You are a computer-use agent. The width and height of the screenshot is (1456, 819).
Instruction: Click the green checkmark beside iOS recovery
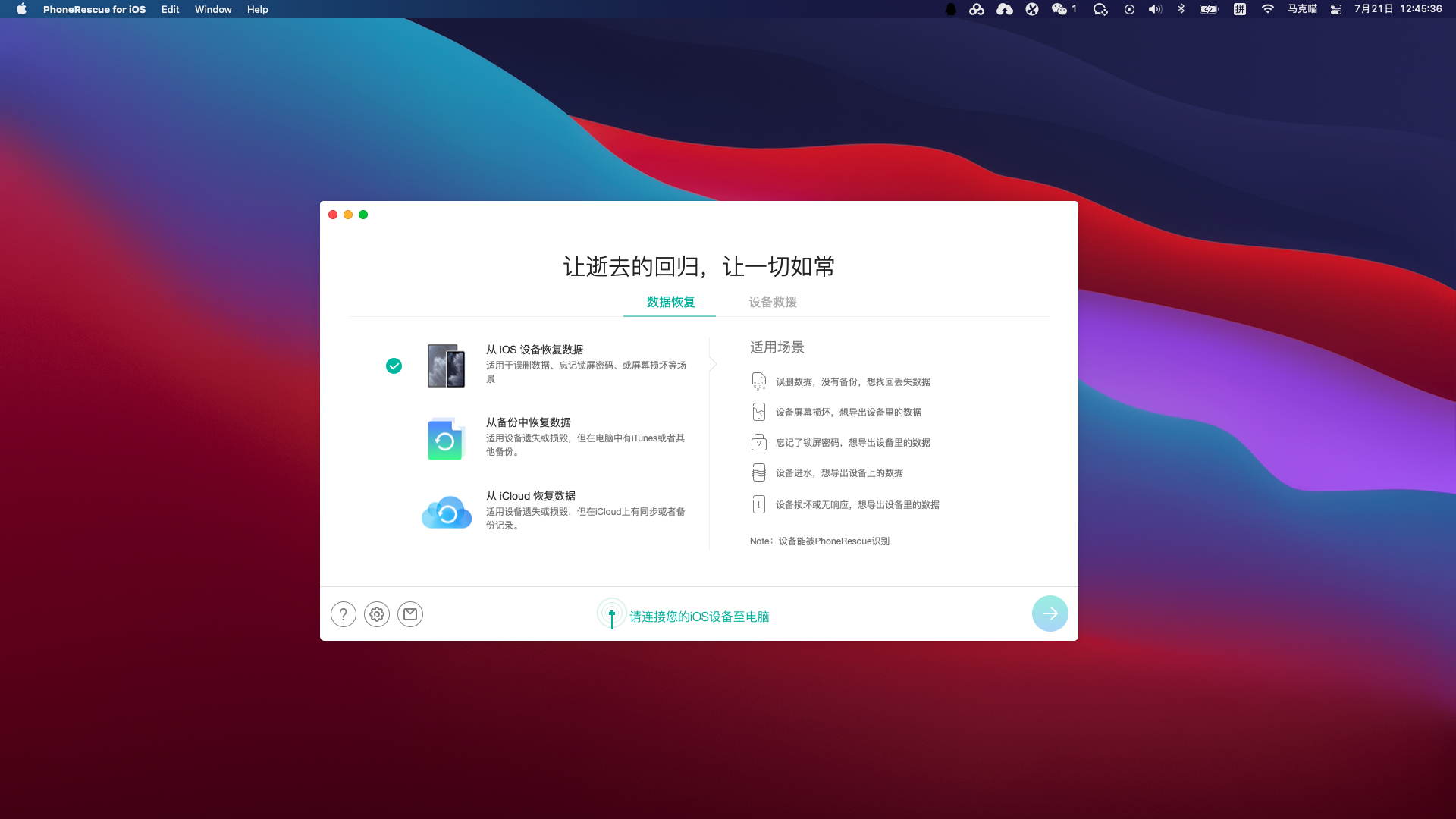tap(394, 366)
